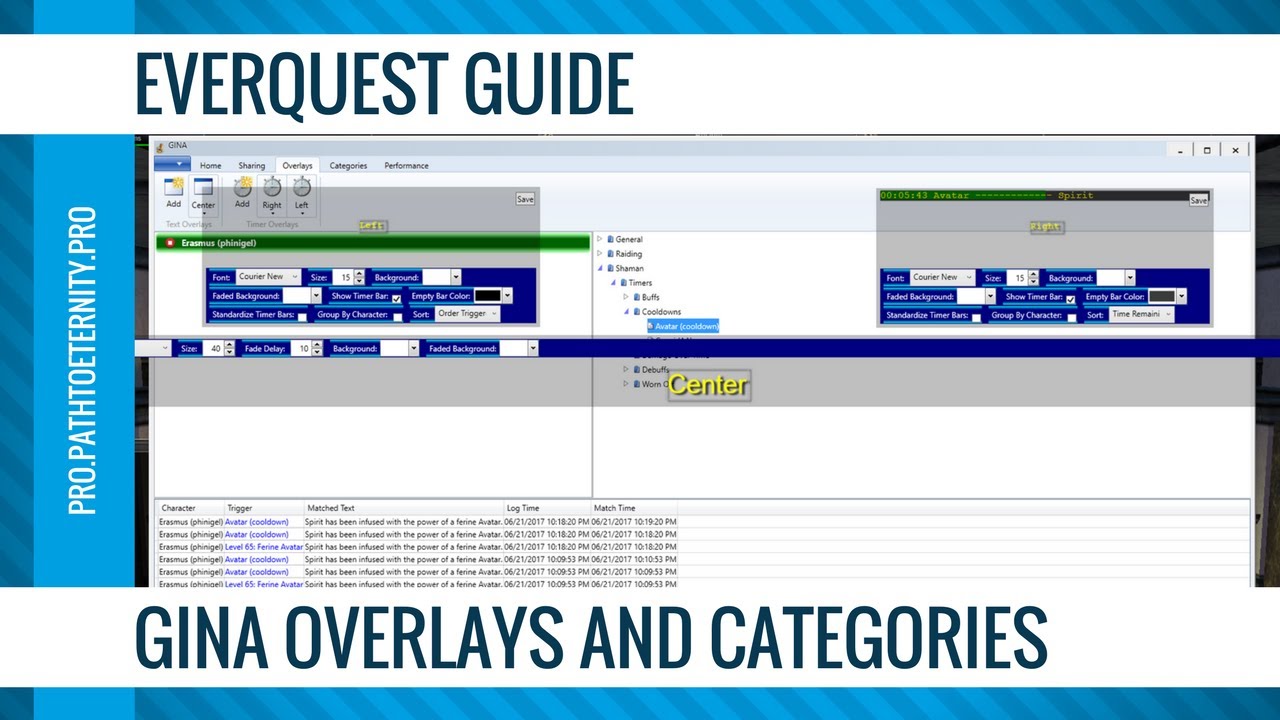
Task: Toggle Standardize Timer Bars in Left overlay
Action: click(302, 317)
